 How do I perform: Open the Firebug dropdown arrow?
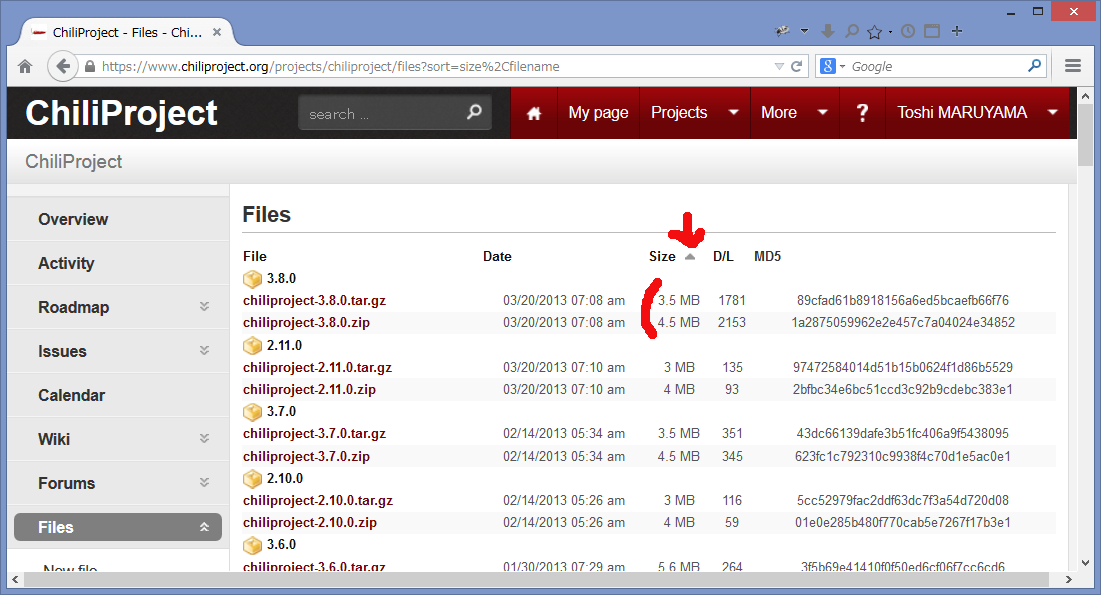click(x=805, y=31)
